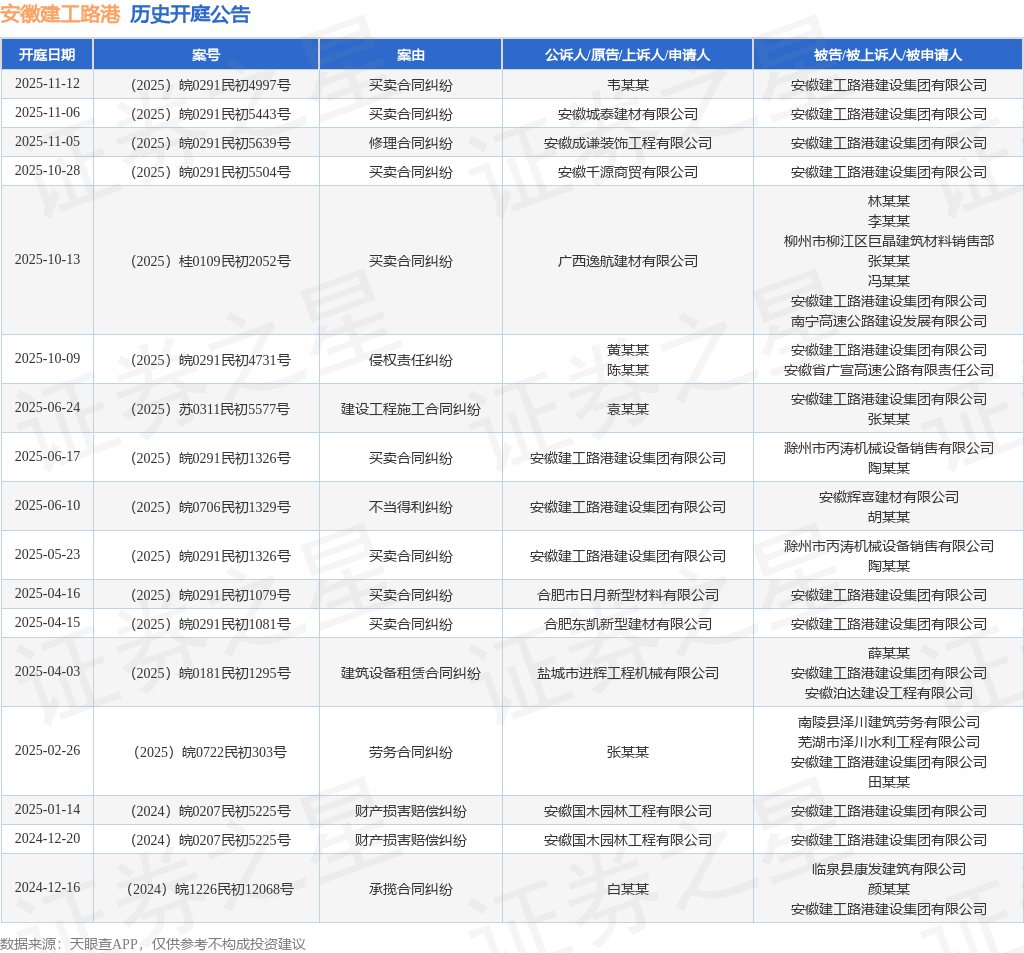Viewport: 1024px width, 953px height.
Task: Click defendant 柳州市柳江区巨晶建筑材料销售部
Action: pos(888,241)
